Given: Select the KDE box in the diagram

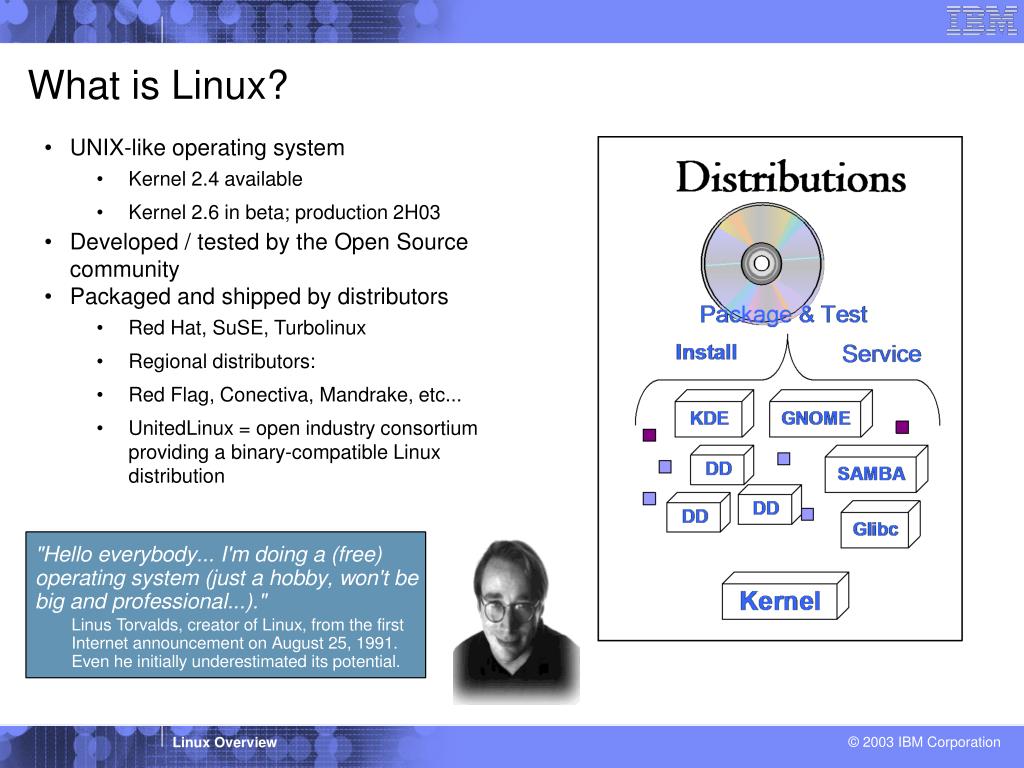Looking at the screenshot, I should pos(713,413).
